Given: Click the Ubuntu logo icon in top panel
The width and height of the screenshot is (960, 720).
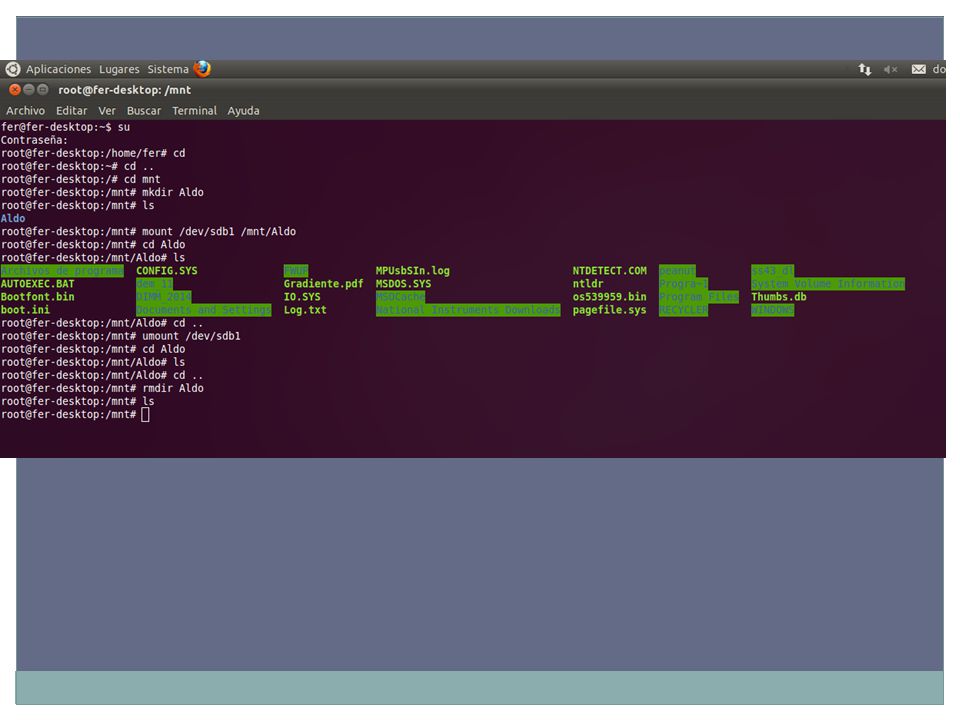Looking at the screenshot, I should (12, 69).
